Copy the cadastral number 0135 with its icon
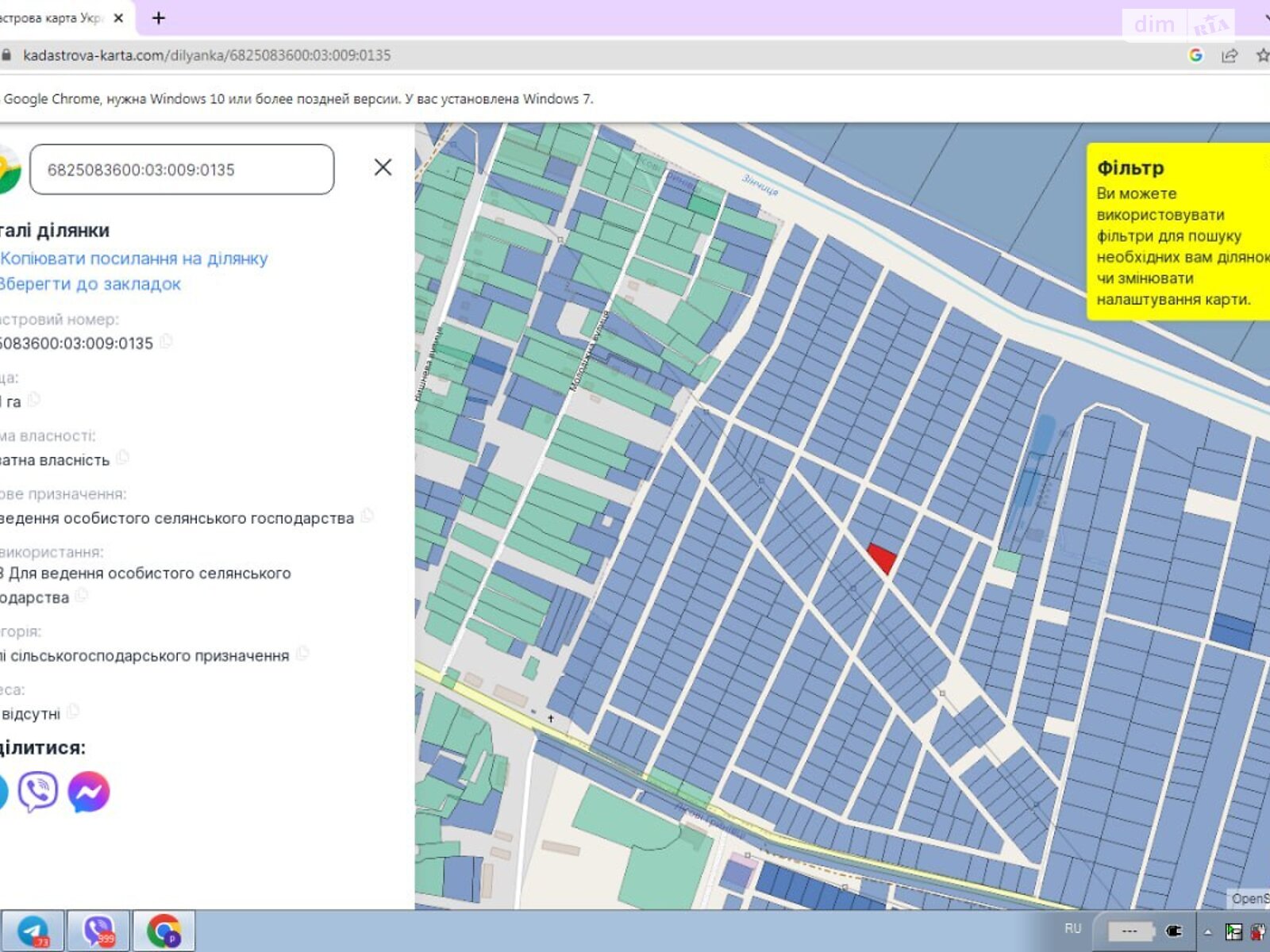 coord(166,342)
